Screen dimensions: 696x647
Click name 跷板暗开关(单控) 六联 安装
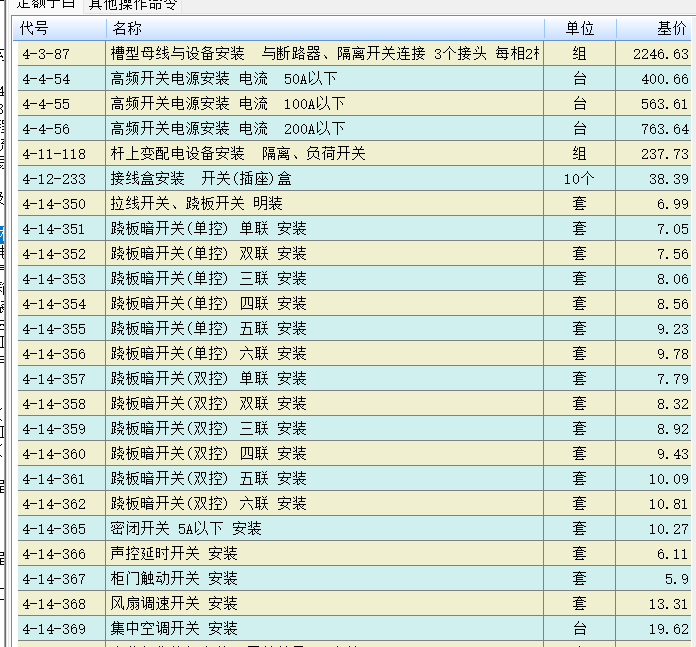pyautogui.click(x=209, y=354)
